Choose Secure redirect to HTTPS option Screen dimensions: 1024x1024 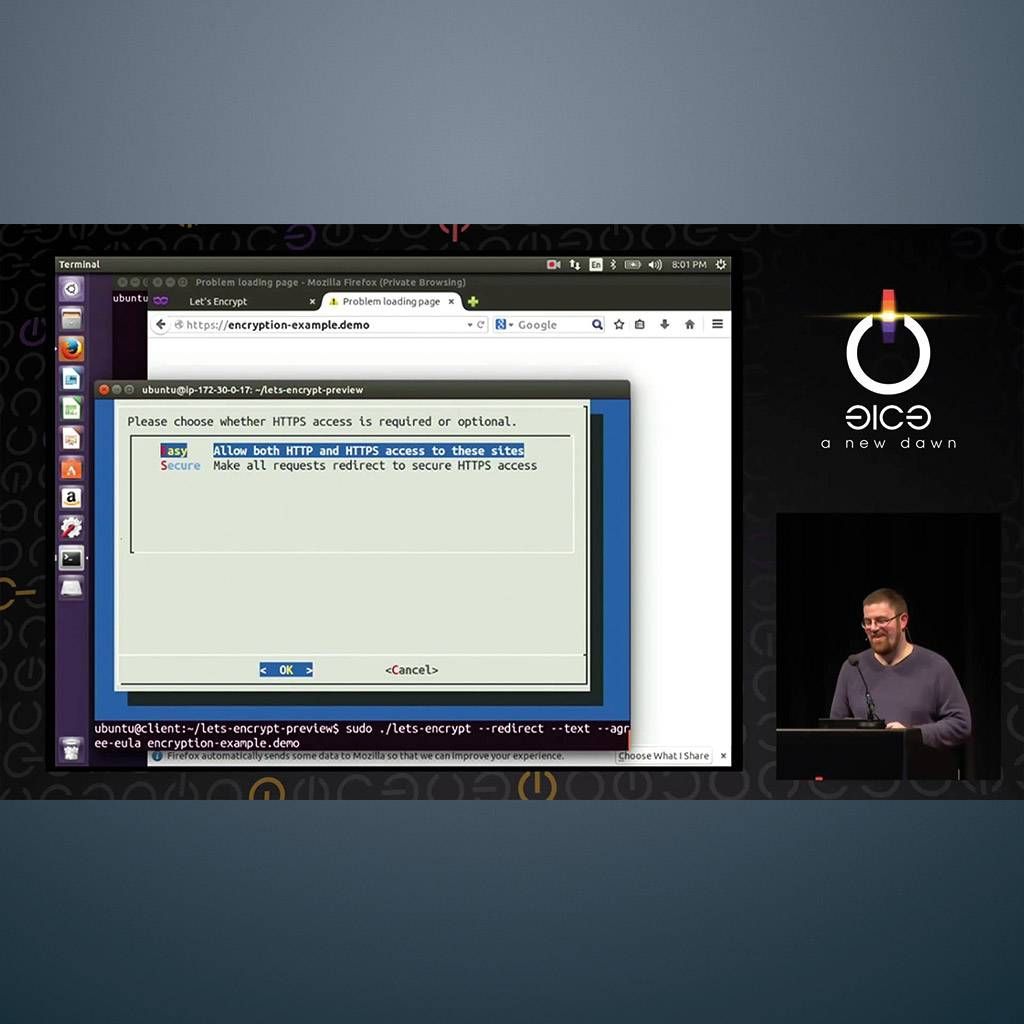[374, 466]
